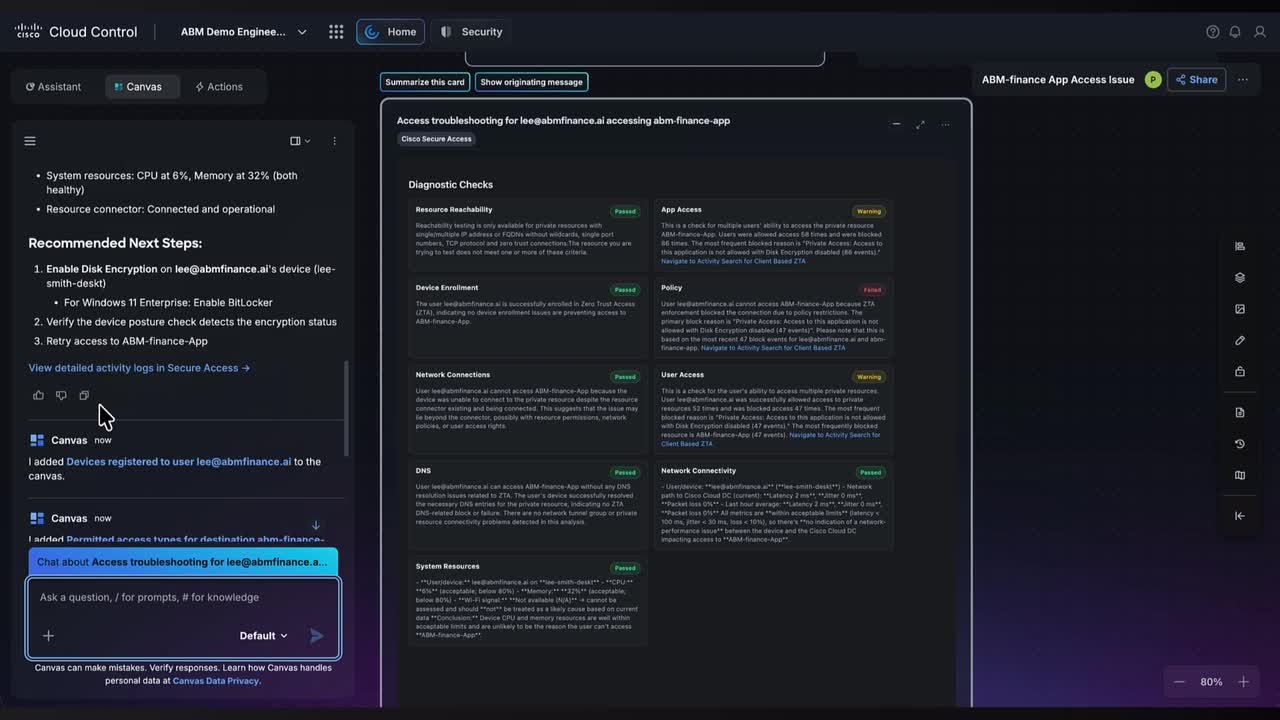Screen dimensions: 1280x720
Task: Copy the assistant response
Action: point(84,395)
